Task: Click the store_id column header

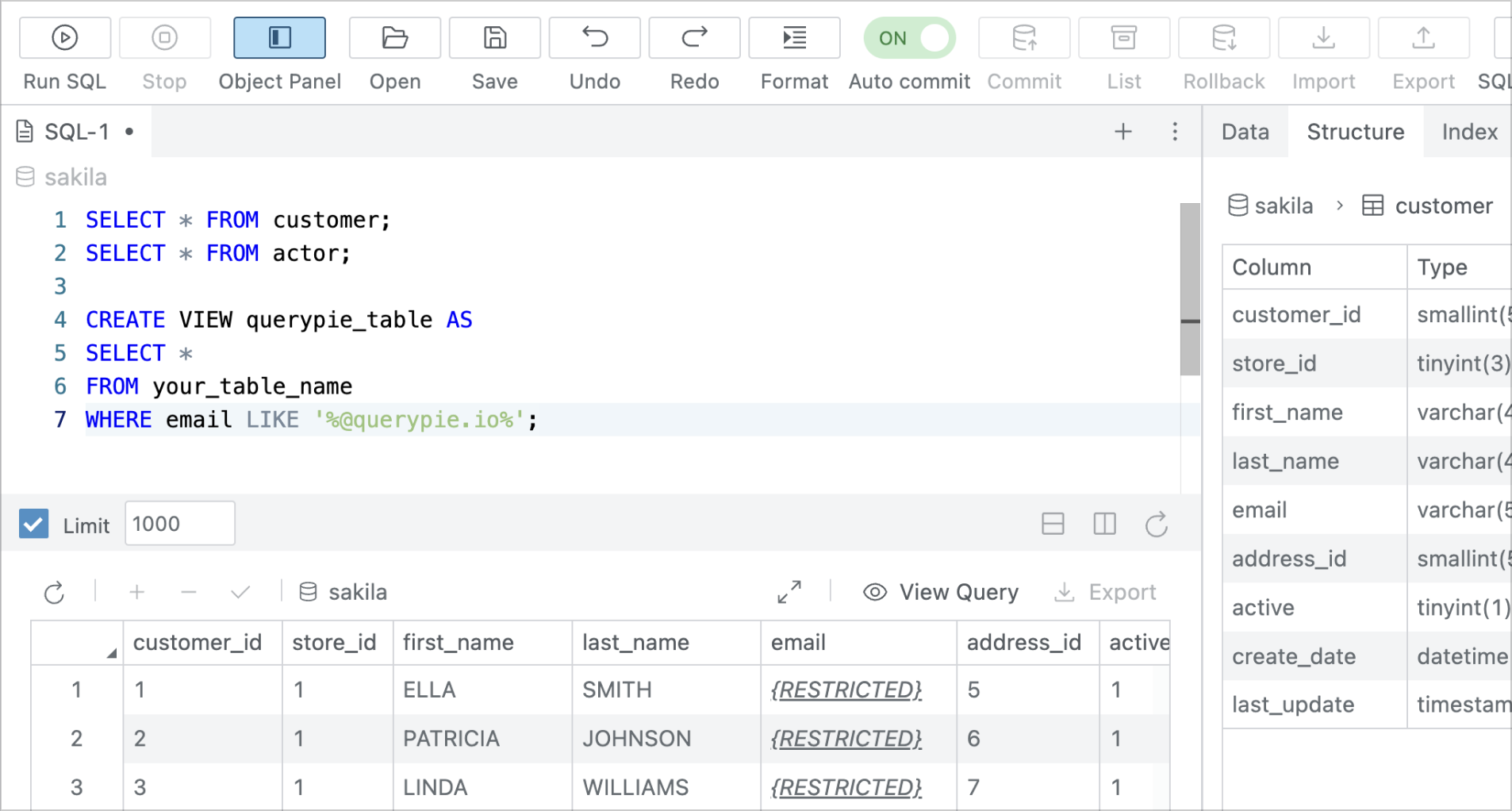Action: pos(338,643)
